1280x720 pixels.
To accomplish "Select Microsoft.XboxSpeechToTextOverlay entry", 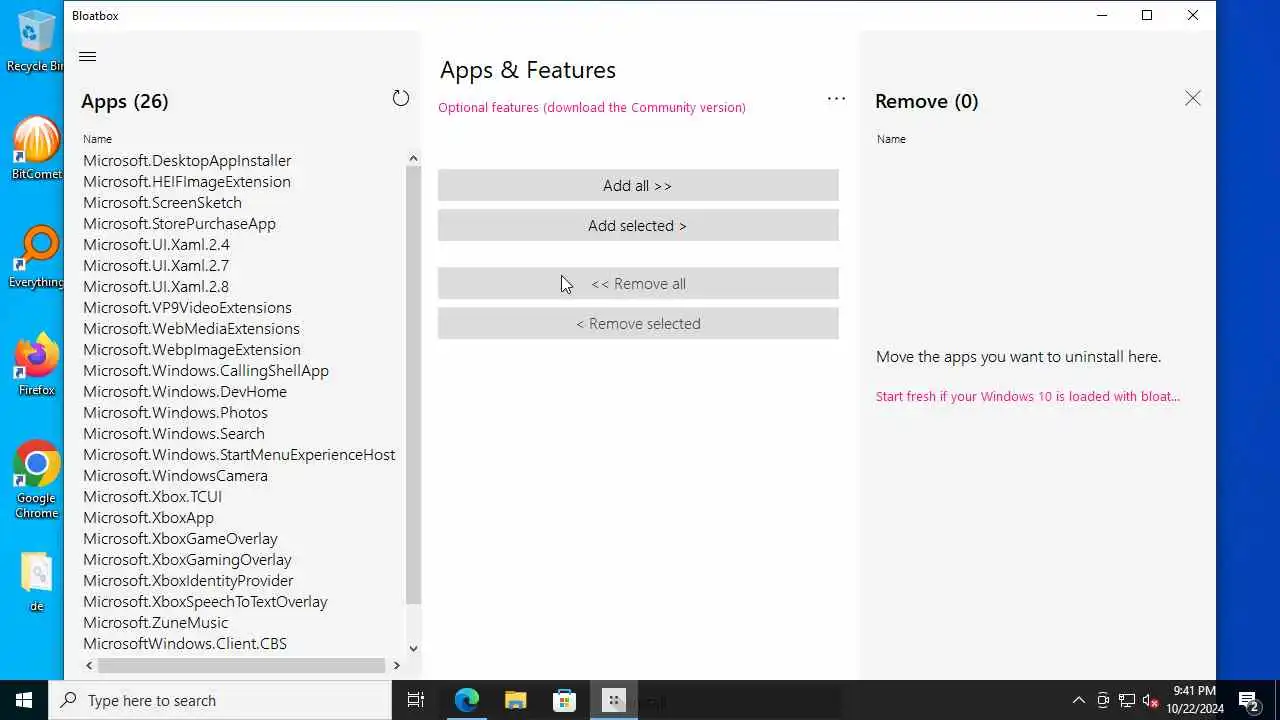I will (205, 601).
